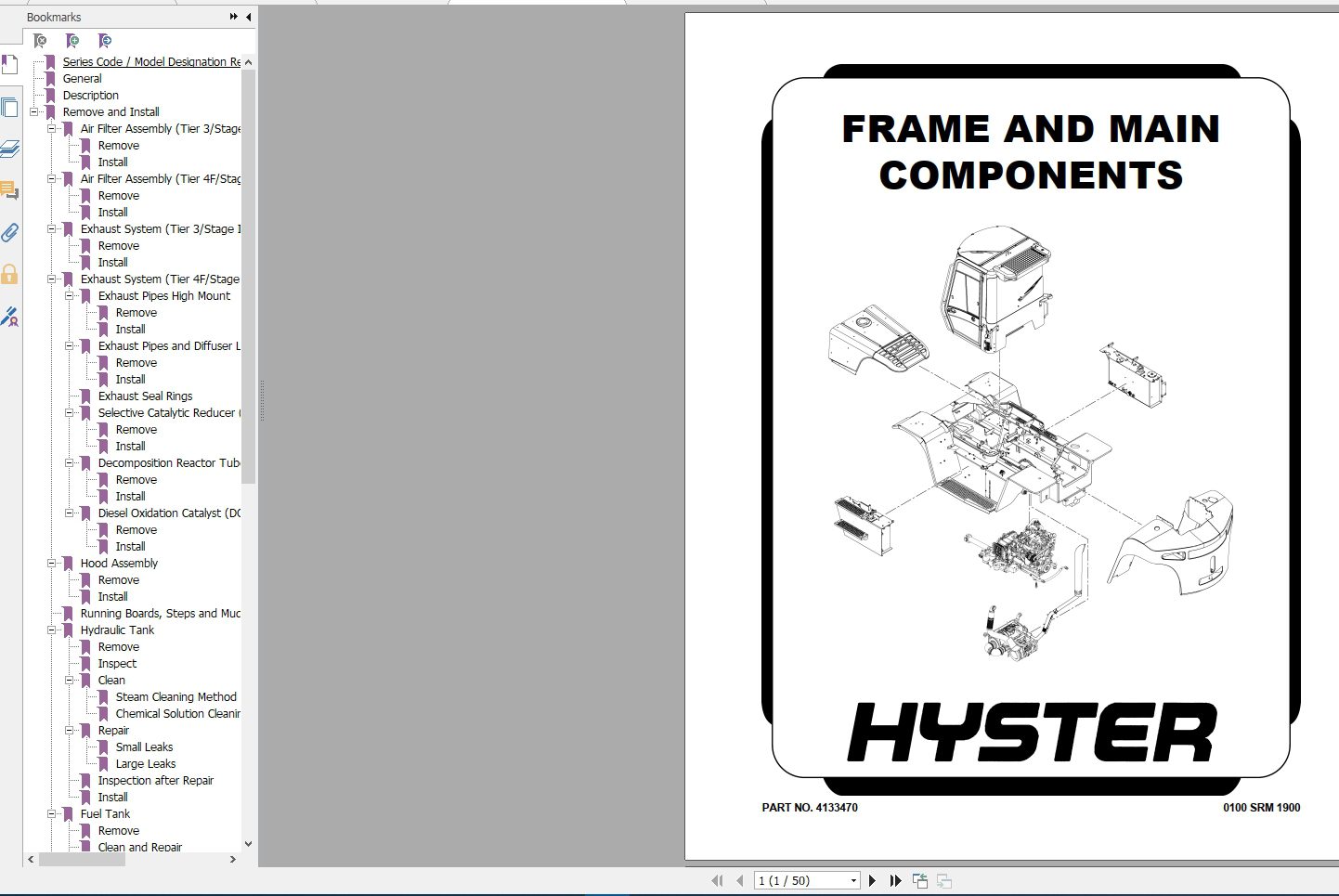The width and height of the screenshot is (1339, 896).
Task: Open the page thumbnails sidebar icon
Action: click(x=9, y=108)
